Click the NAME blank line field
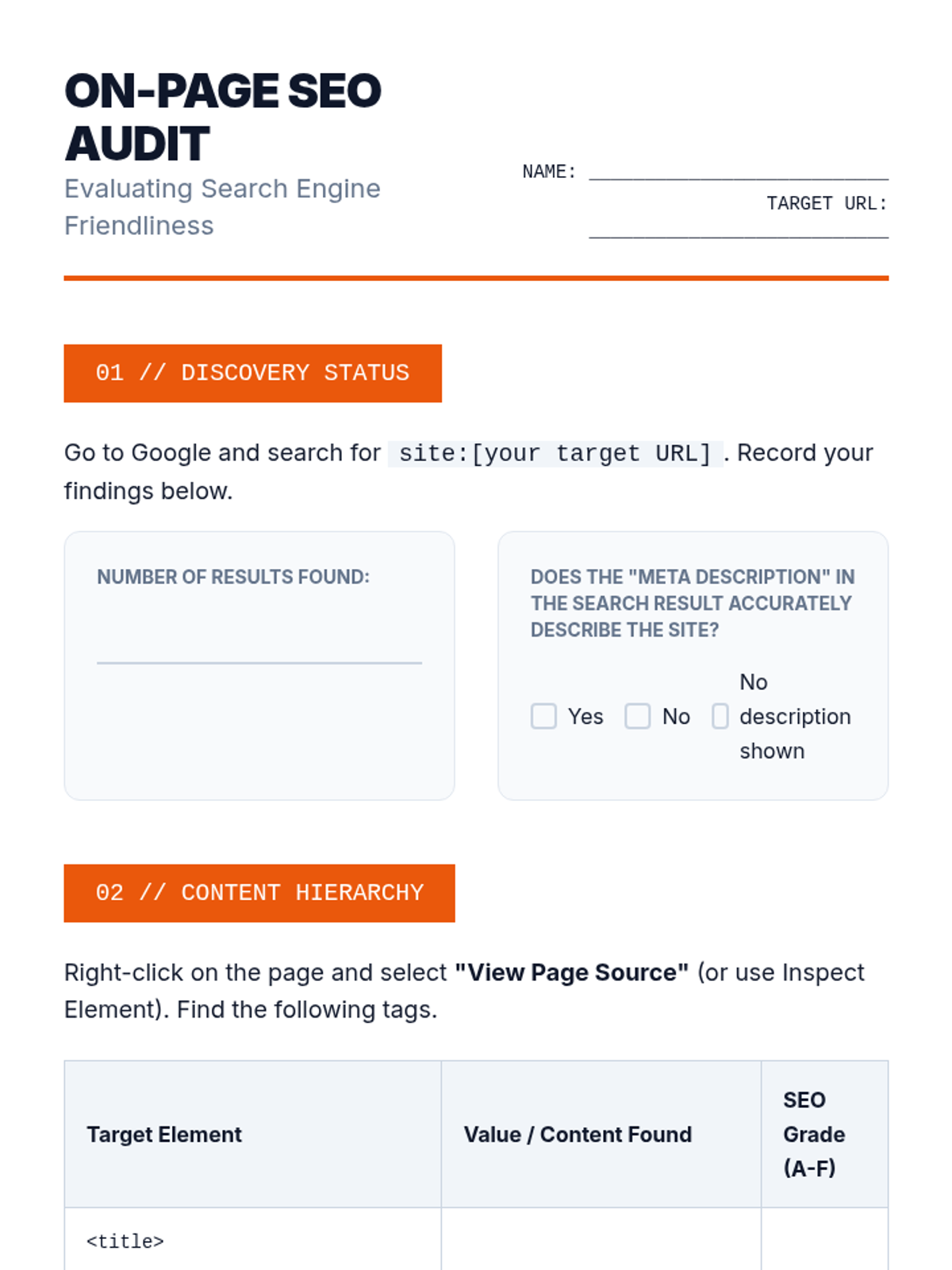 click(x=738, y=171)
